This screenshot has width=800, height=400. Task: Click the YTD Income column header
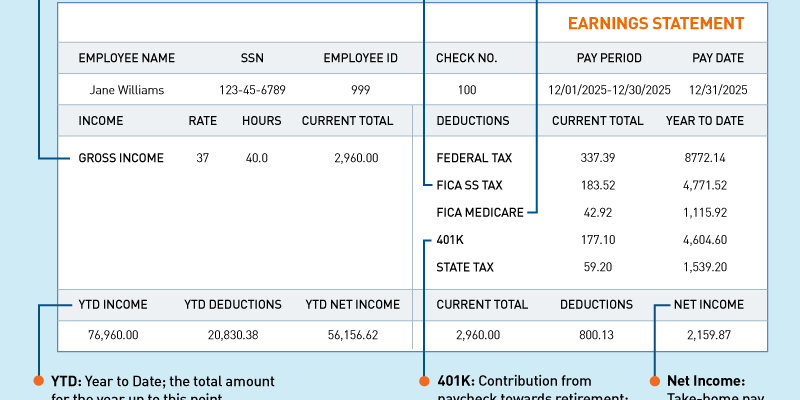pyautogui.click(x=113, y=305)
